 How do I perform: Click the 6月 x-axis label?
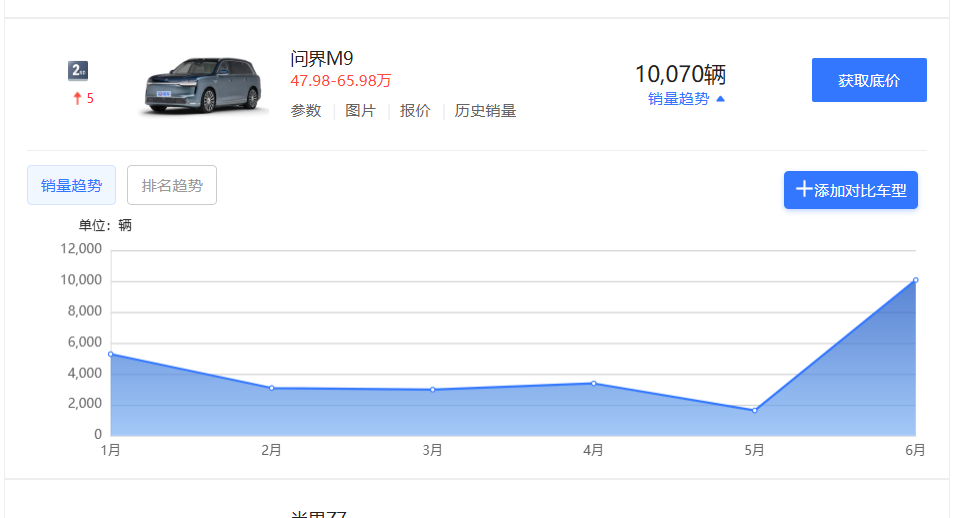point(915,450)
